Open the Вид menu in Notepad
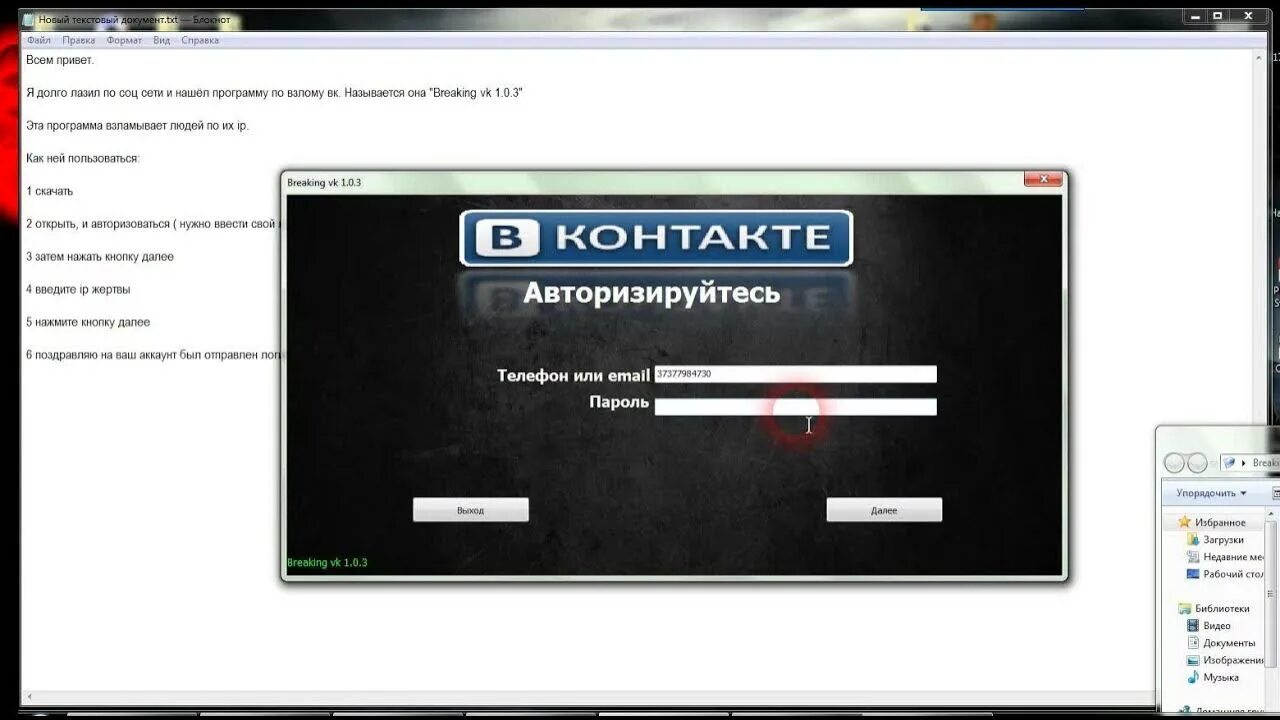 point(161,40)
